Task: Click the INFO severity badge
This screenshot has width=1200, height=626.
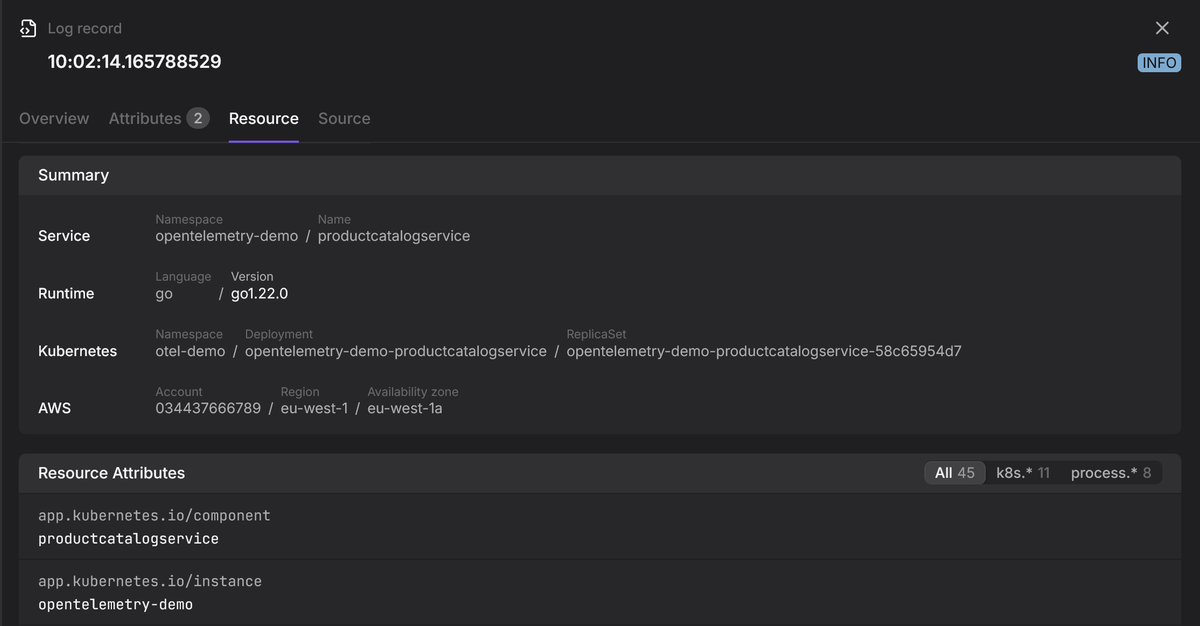Action: pos(1159,63)
